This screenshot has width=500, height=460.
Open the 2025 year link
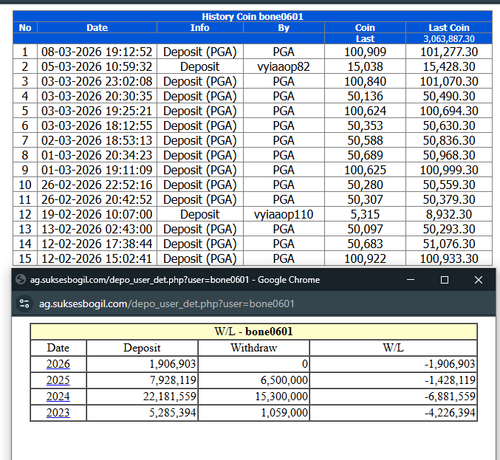58,380
